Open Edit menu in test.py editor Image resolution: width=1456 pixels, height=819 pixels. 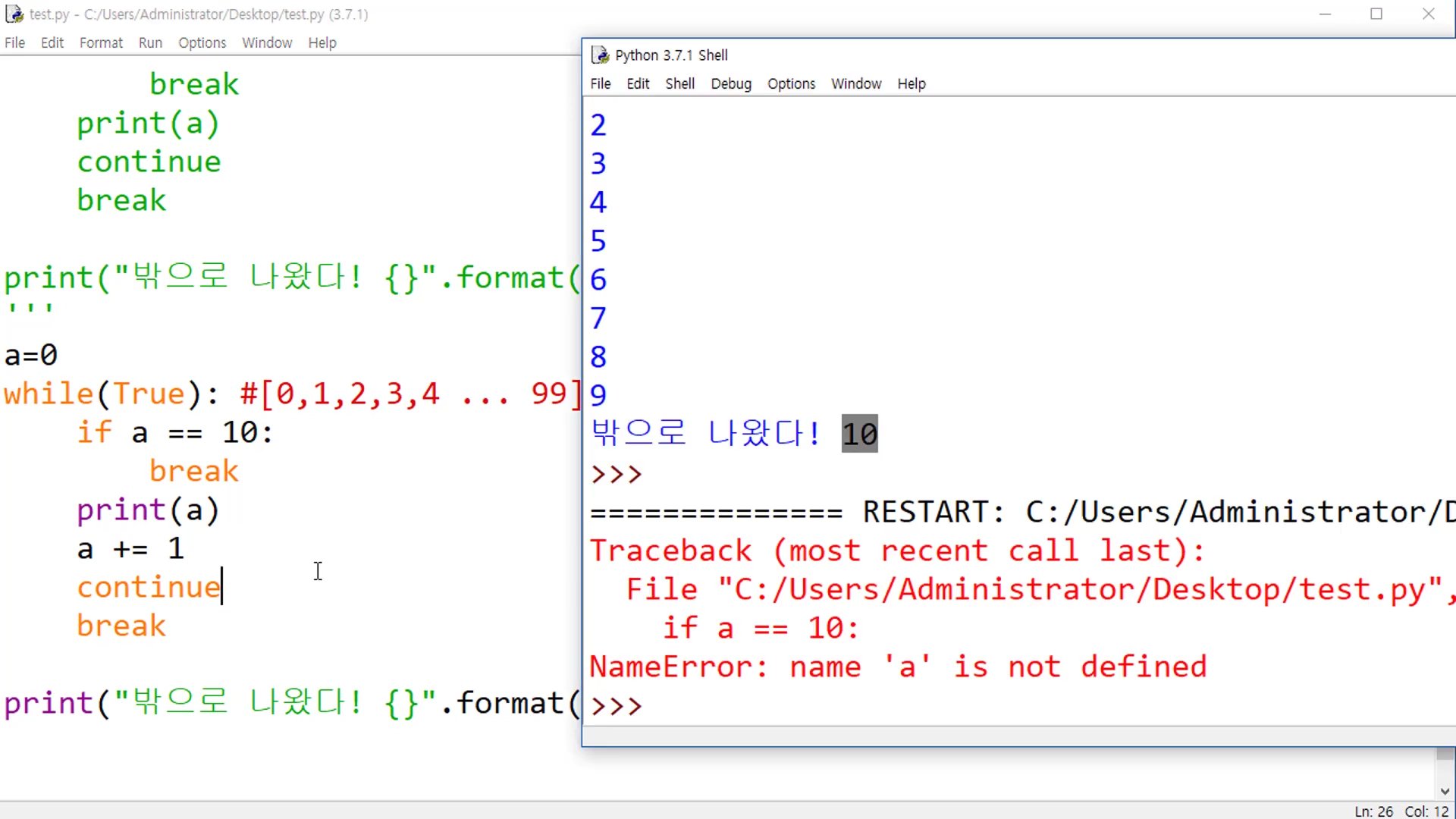click(52, 42)
